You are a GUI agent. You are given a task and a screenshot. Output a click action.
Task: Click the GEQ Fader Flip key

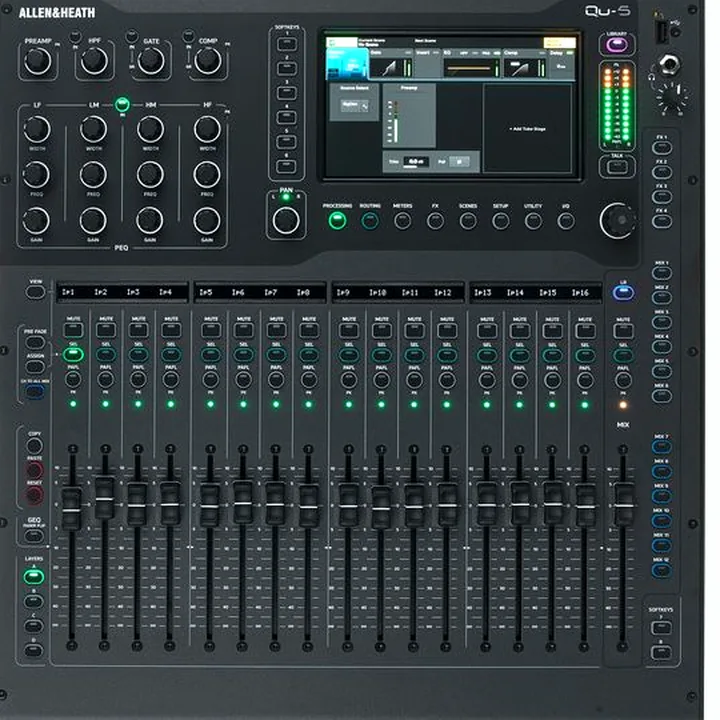point(34,536)
